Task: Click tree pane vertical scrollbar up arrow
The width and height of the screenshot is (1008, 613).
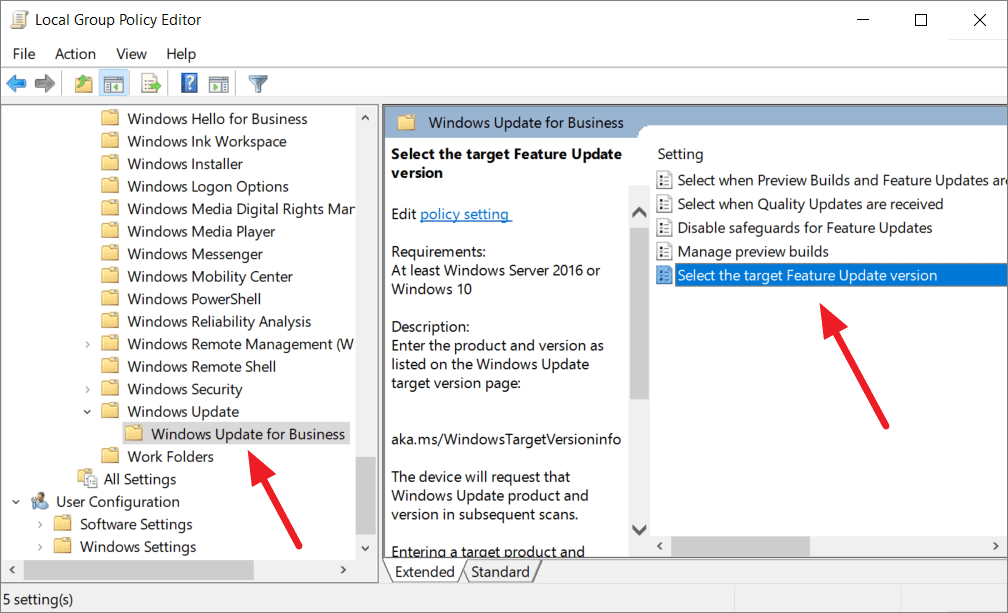Action: (365, 118)
